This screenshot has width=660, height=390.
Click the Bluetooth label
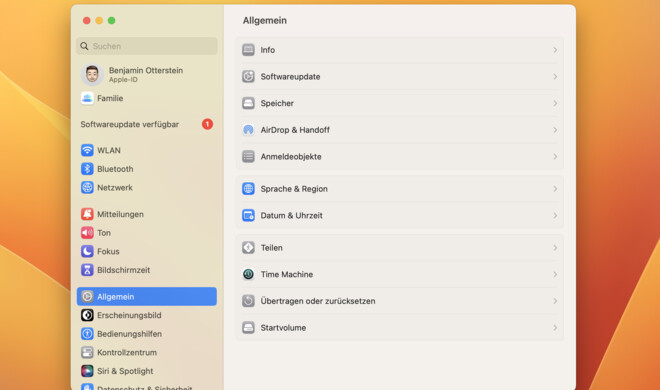pos(115,169)
